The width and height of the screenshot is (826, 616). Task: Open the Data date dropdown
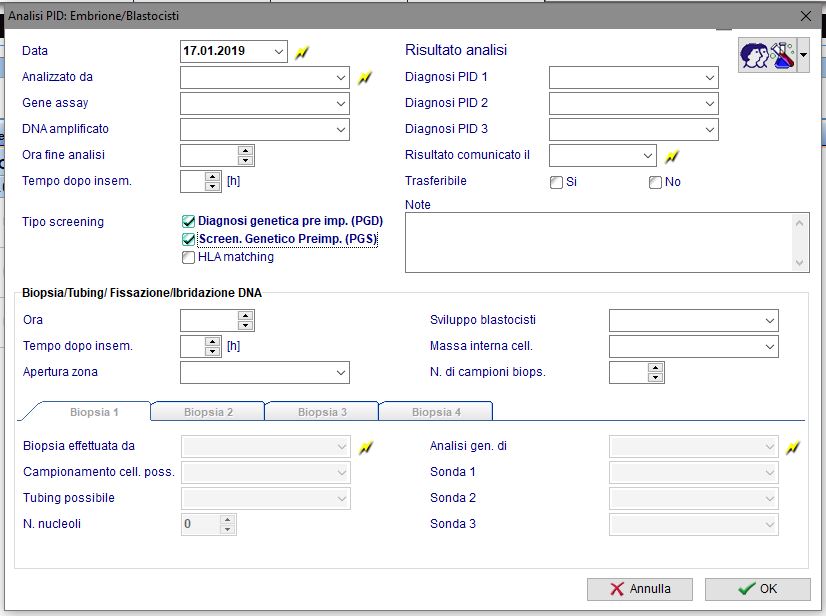(279, 52)
